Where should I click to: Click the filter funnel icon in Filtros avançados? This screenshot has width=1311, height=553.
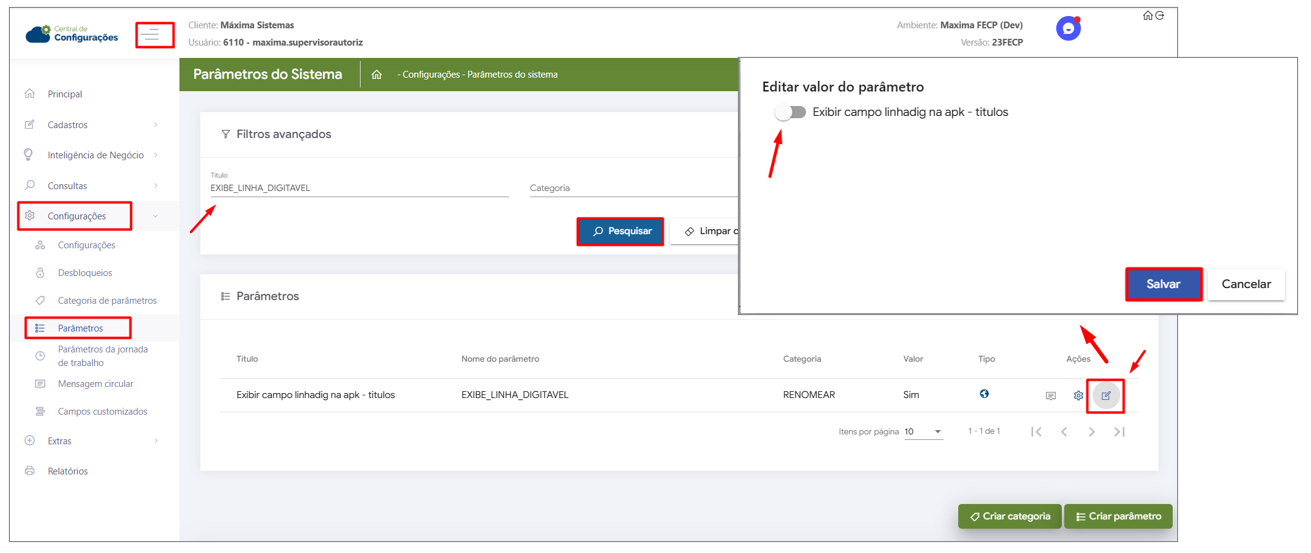tap(225, 134)
